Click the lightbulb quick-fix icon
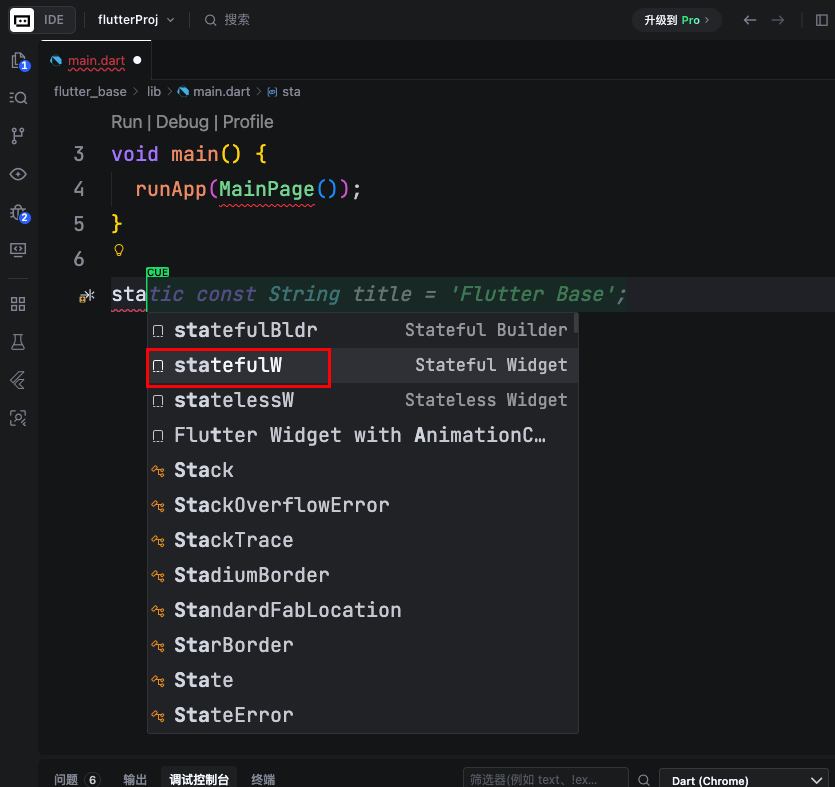 pyautogui.click(x=119, y=250)
